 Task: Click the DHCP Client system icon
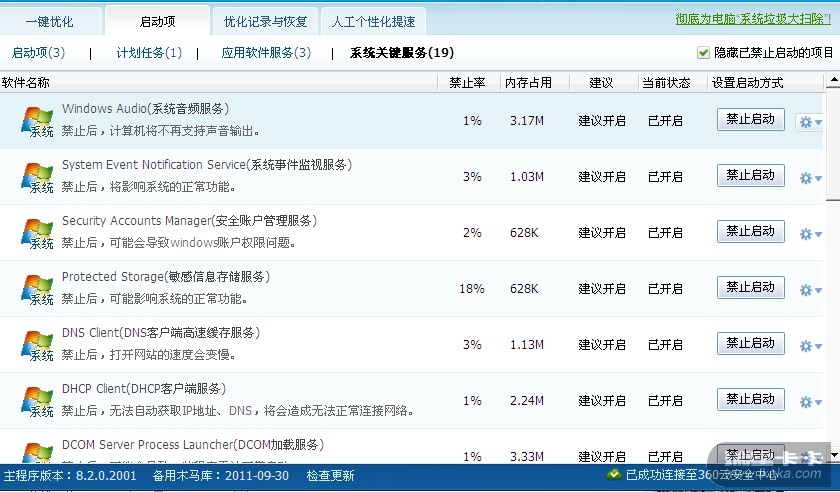point(37,401)
